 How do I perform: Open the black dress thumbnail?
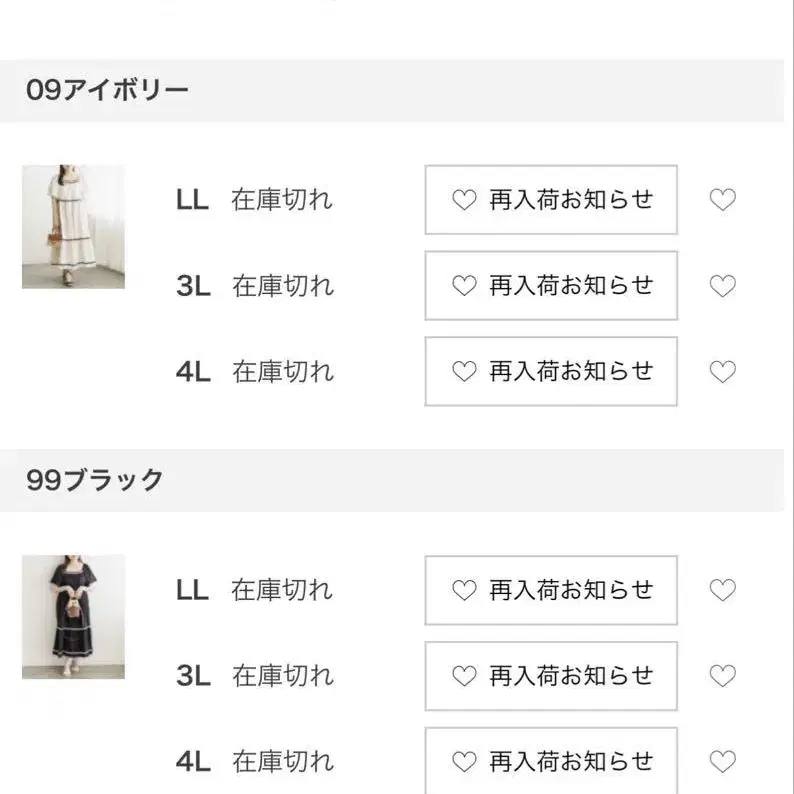(73, 617)
